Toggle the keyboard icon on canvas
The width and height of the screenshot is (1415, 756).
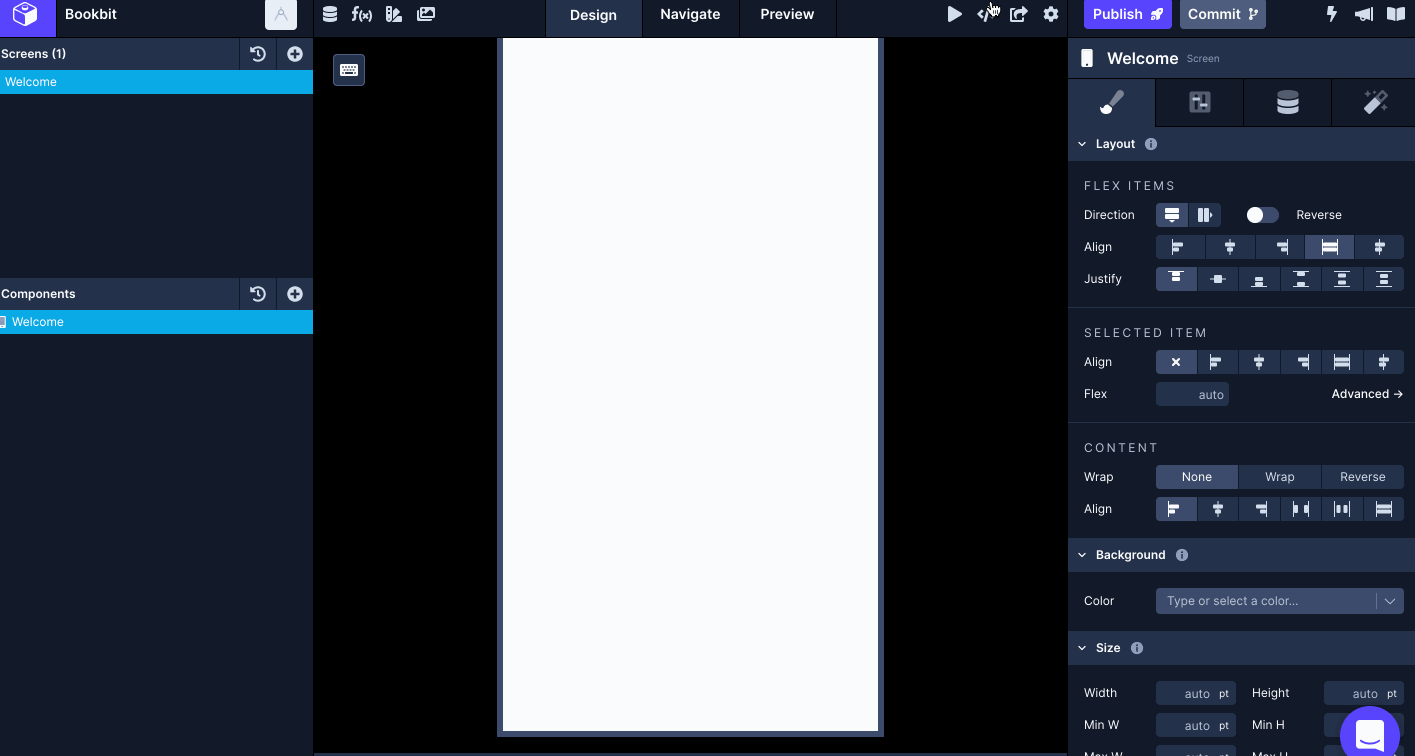[x=349, y=70]
